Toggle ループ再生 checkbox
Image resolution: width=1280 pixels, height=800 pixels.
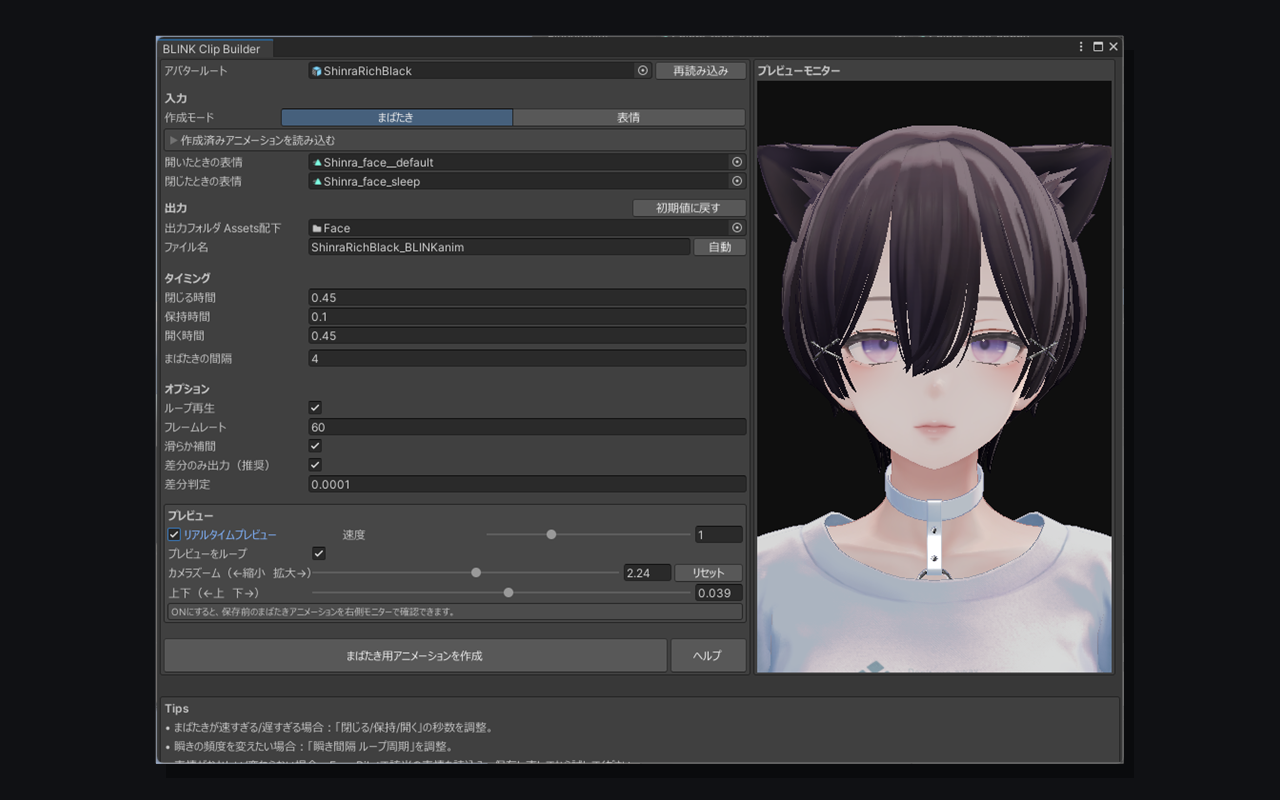click(315, 408)
